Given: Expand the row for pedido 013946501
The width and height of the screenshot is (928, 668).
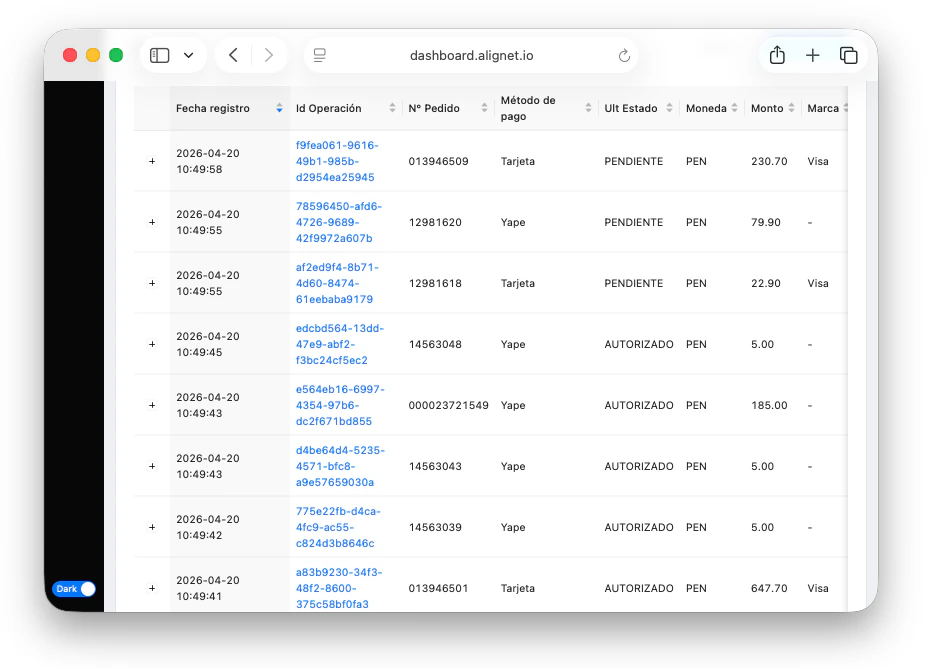Looking at the screenshot, I should (152, 588).
